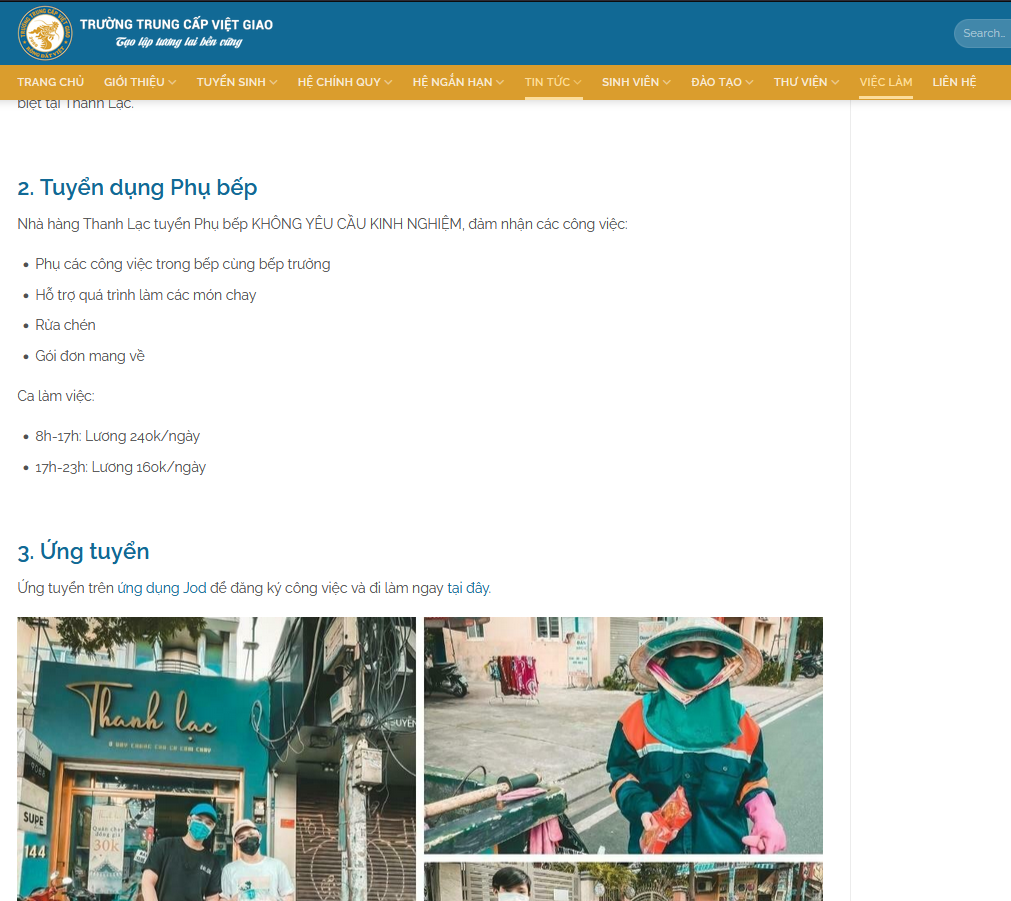
Task: Open the Tin Tức menu
Action: [x=553, y=82]
